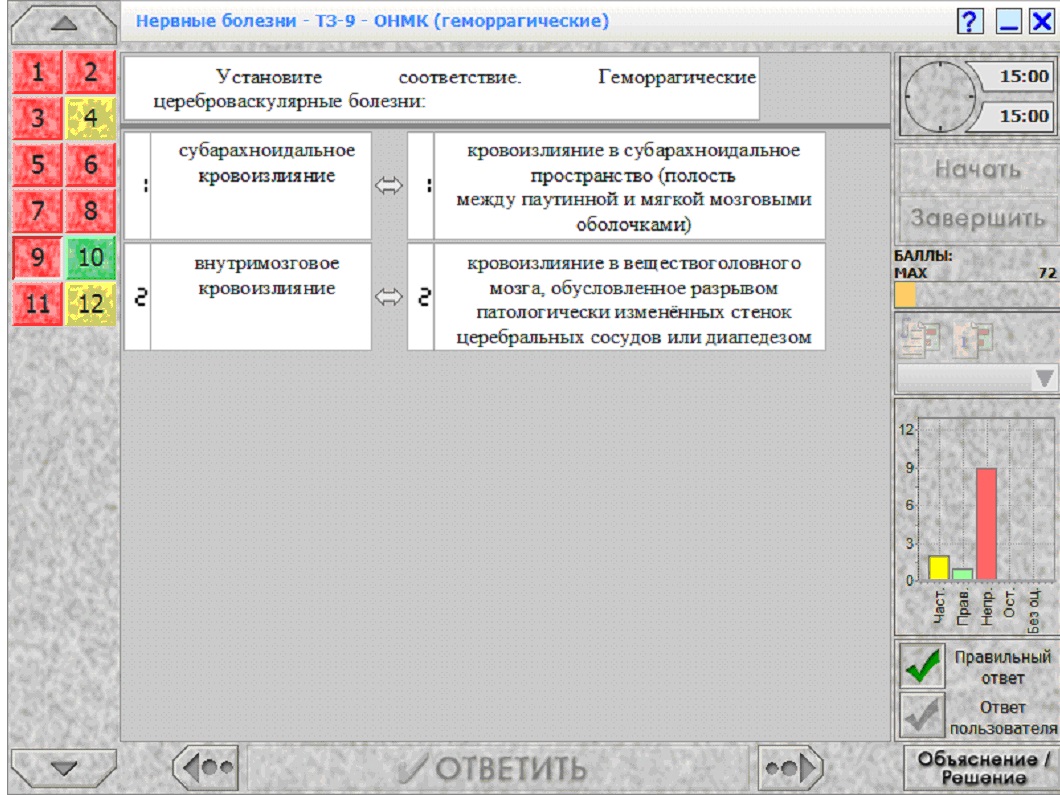Image resolution: width=1060 pixels, height=795 pixels.
Task: Open yellow question tile 12
Action: (91, 304)
